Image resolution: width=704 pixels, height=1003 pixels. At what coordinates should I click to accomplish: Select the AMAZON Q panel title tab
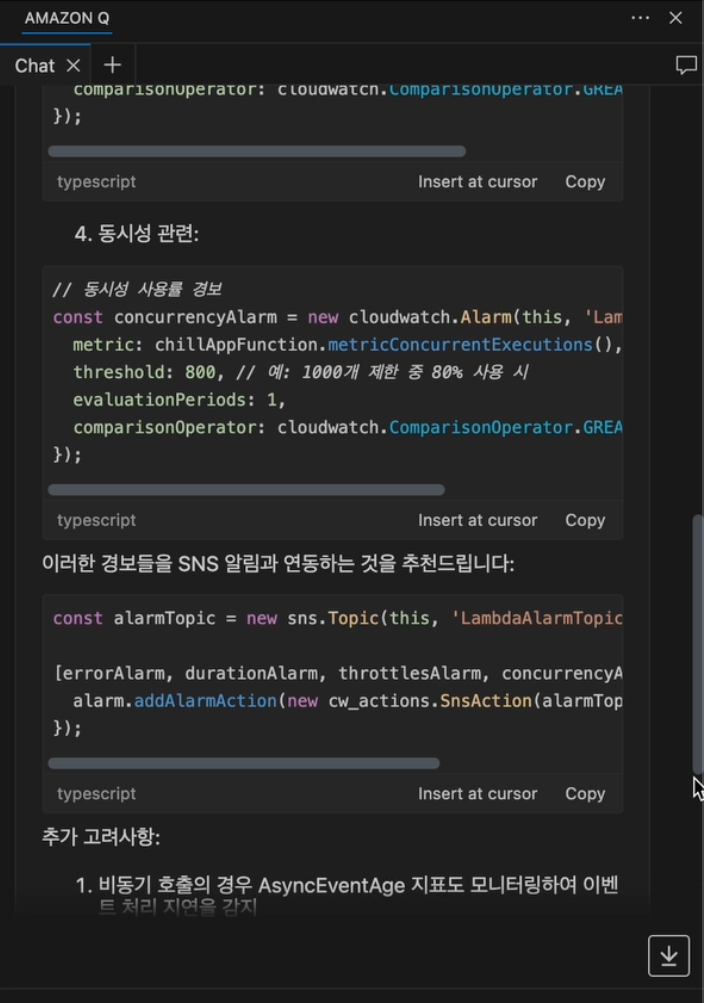(x=67, y=18)
